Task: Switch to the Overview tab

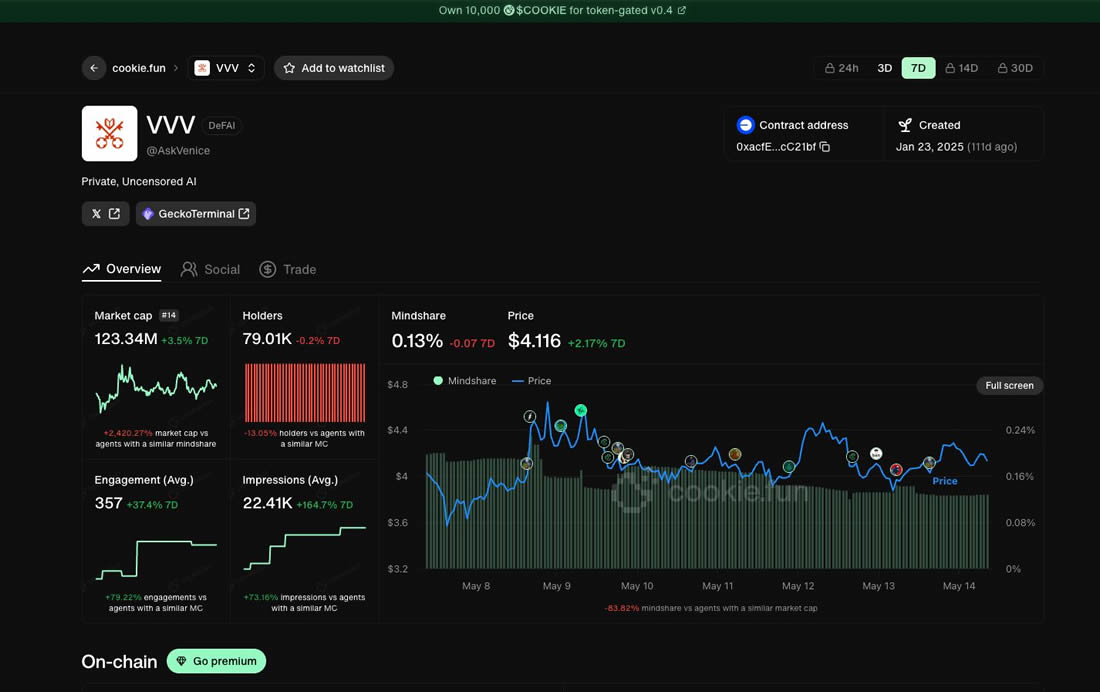Action: tap(121, 269)
